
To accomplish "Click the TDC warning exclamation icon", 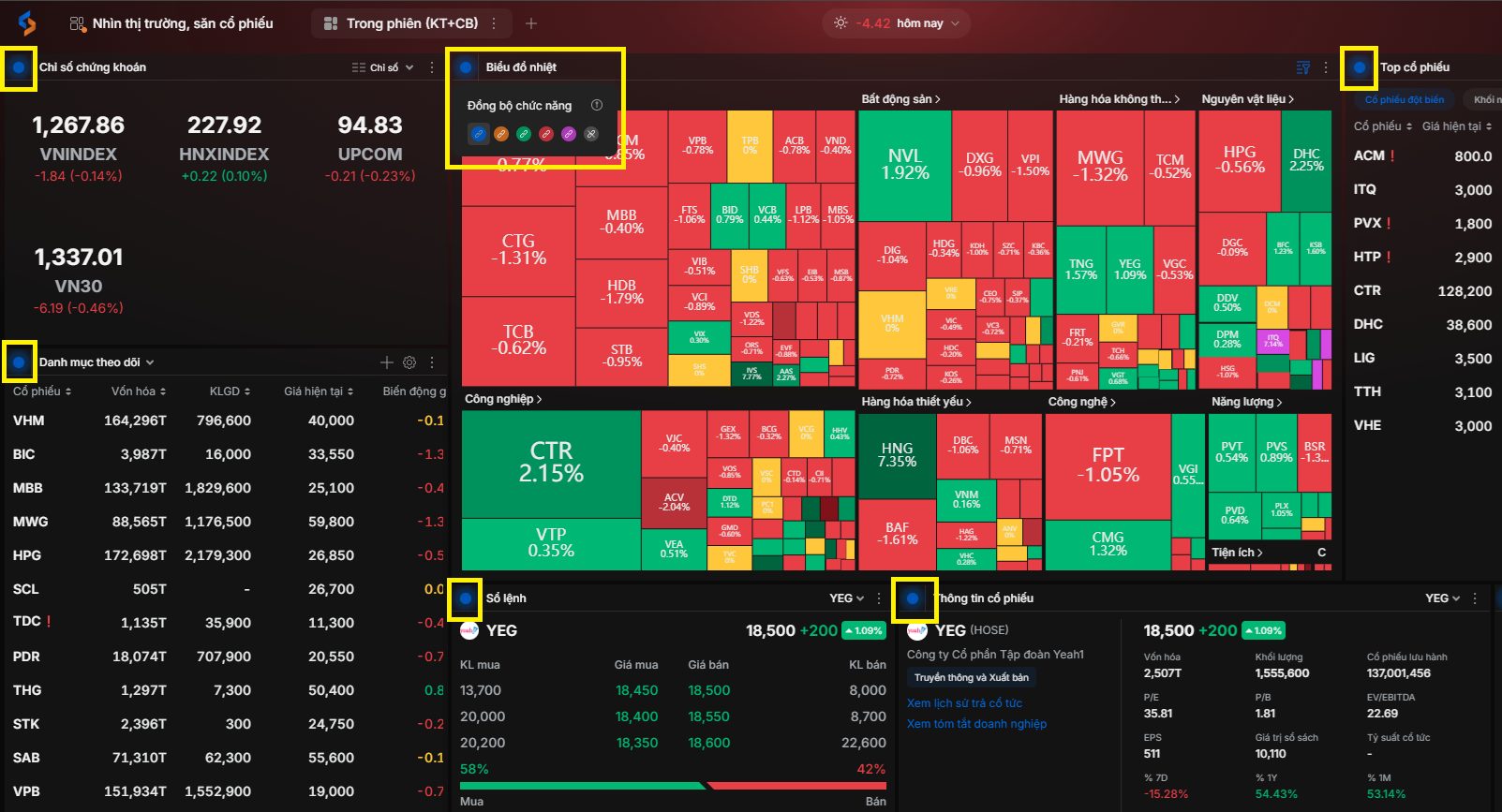I will point(49,622).
